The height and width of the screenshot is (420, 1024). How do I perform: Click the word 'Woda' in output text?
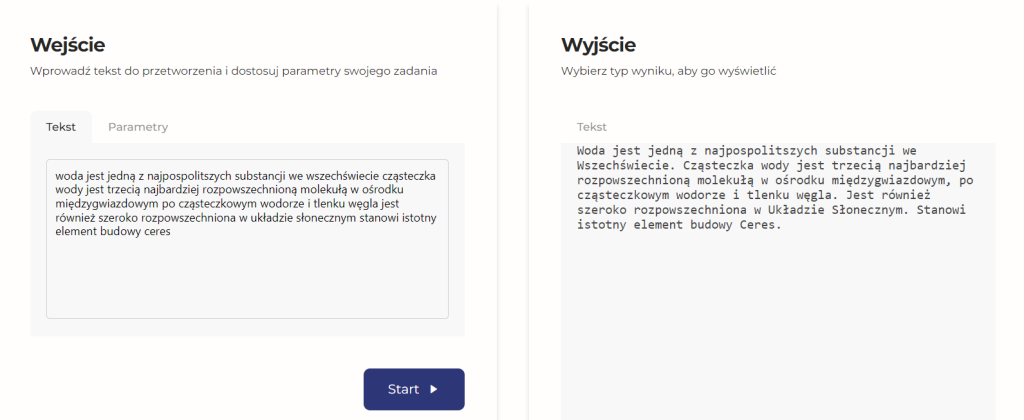point(593,151)
